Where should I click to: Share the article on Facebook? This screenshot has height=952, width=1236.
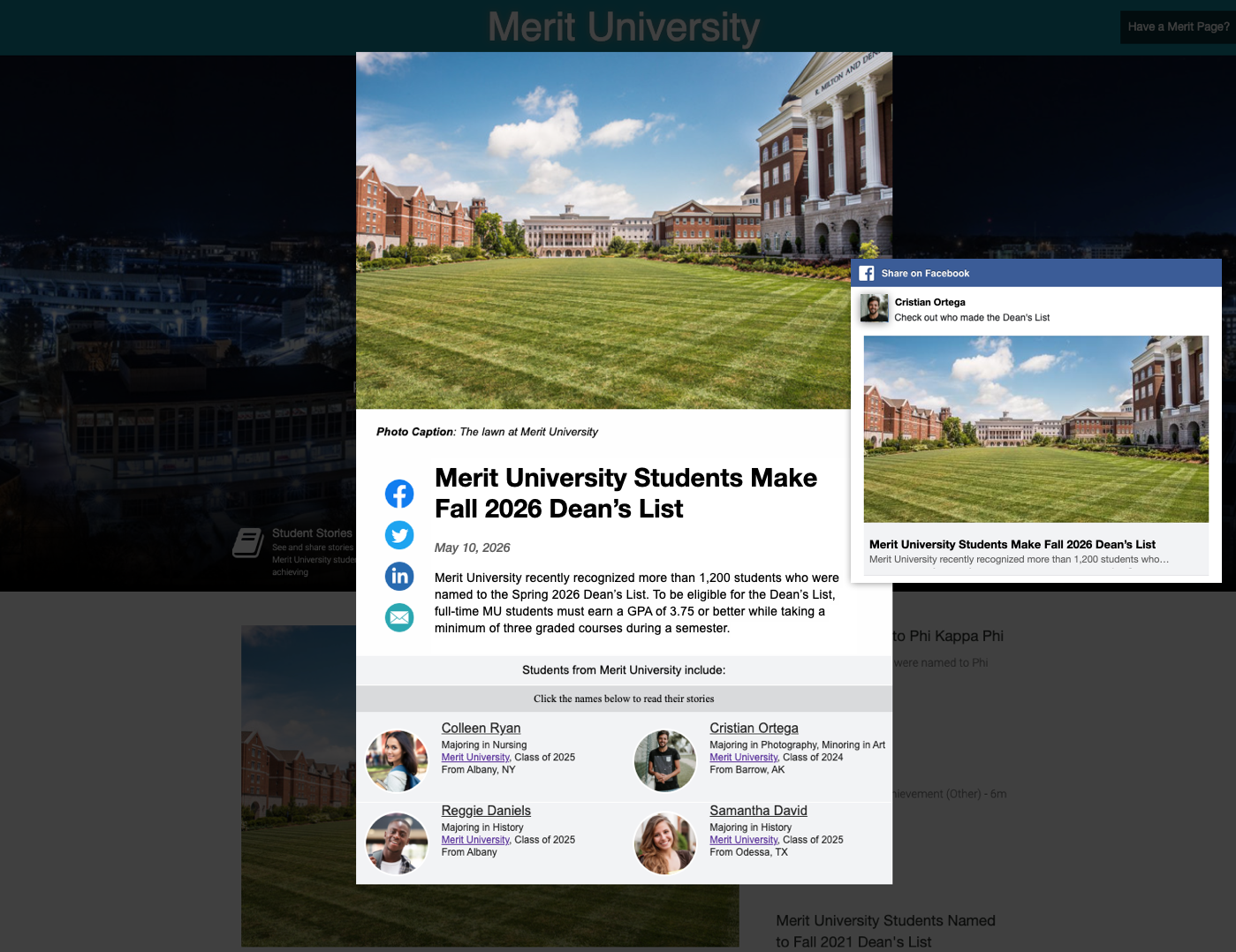click(x=398, y=494)
